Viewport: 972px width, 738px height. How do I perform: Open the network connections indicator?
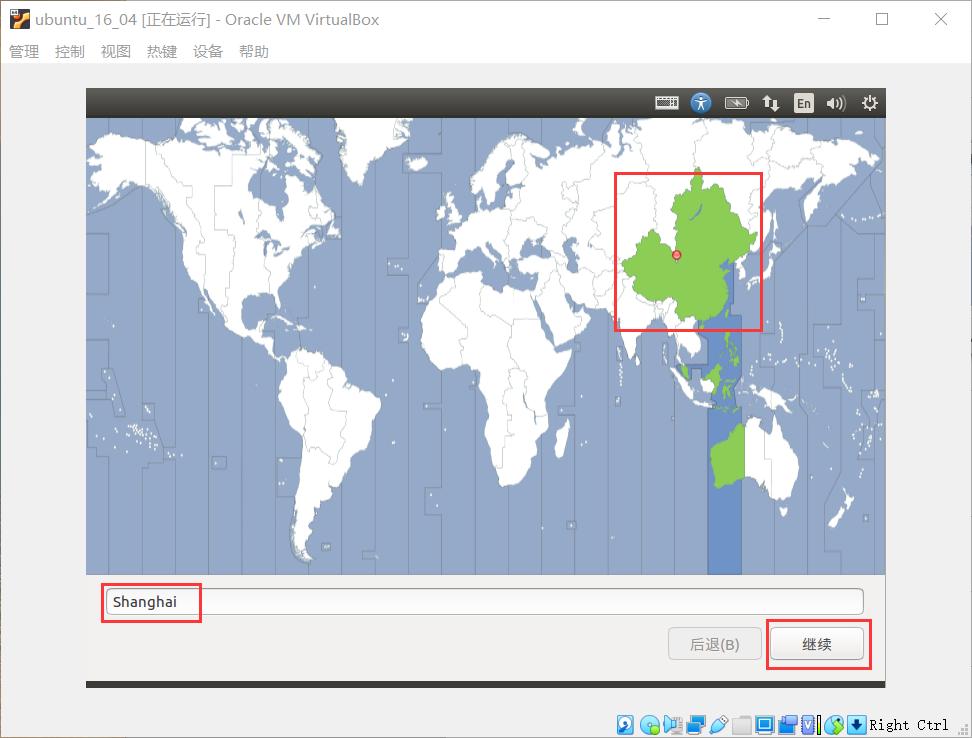tap(771, 103)
